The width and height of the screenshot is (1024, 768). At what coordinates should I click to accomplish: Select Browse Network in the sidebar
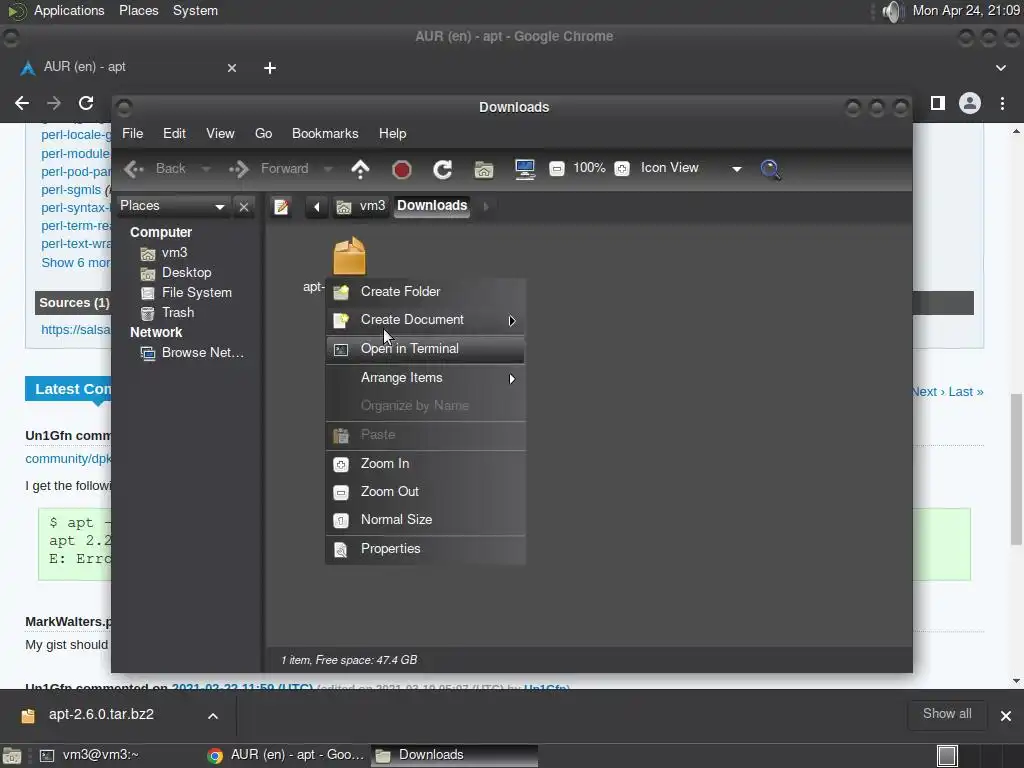(x=202, y=353)
